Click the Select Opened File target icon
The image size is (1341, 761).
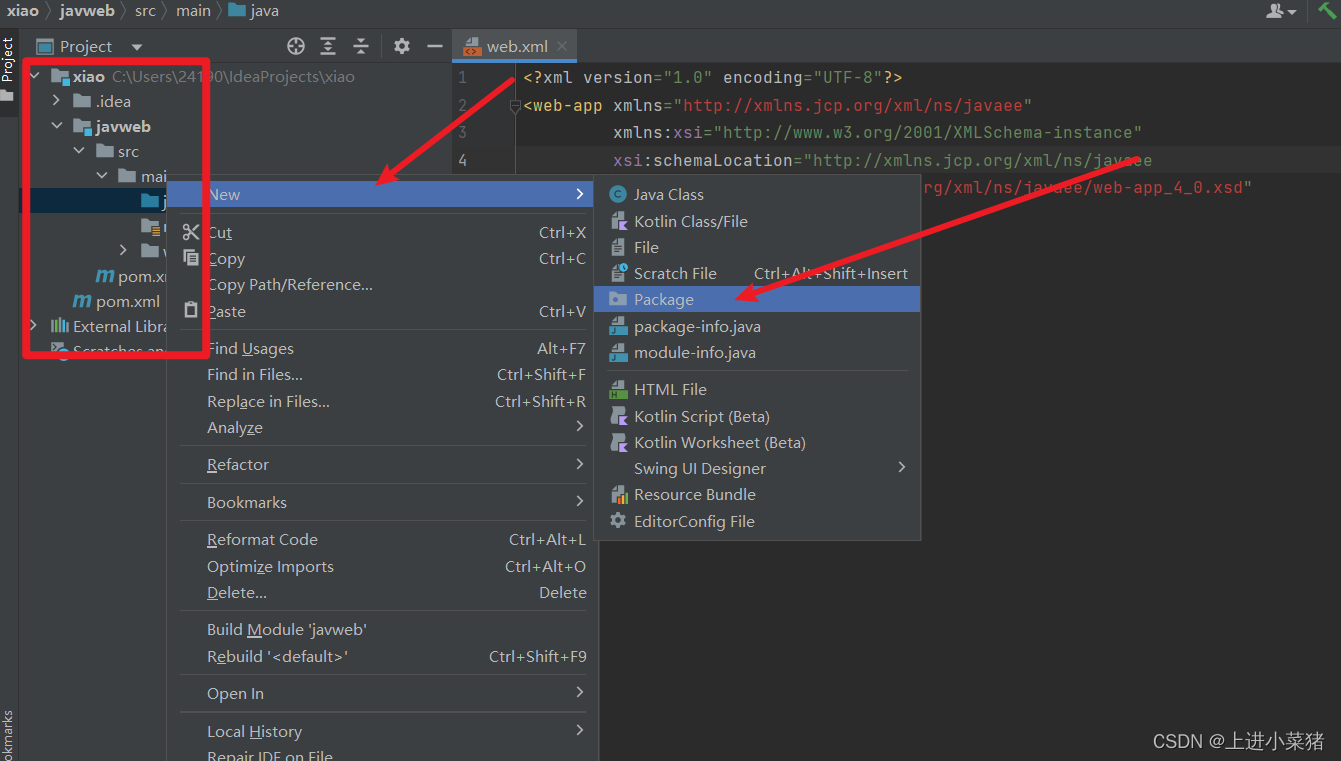coord(295,46)
